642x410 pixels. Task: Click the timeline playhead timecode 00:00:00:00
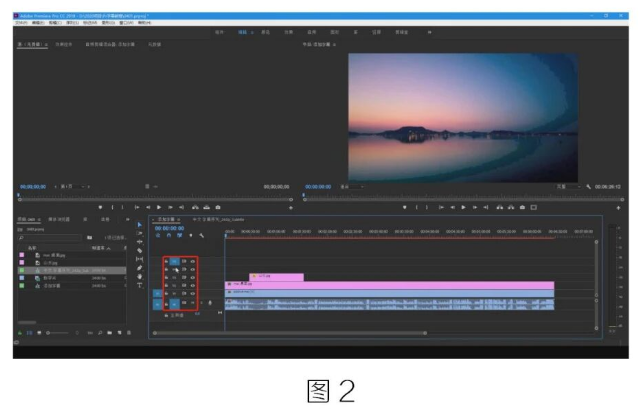(167, 227)
